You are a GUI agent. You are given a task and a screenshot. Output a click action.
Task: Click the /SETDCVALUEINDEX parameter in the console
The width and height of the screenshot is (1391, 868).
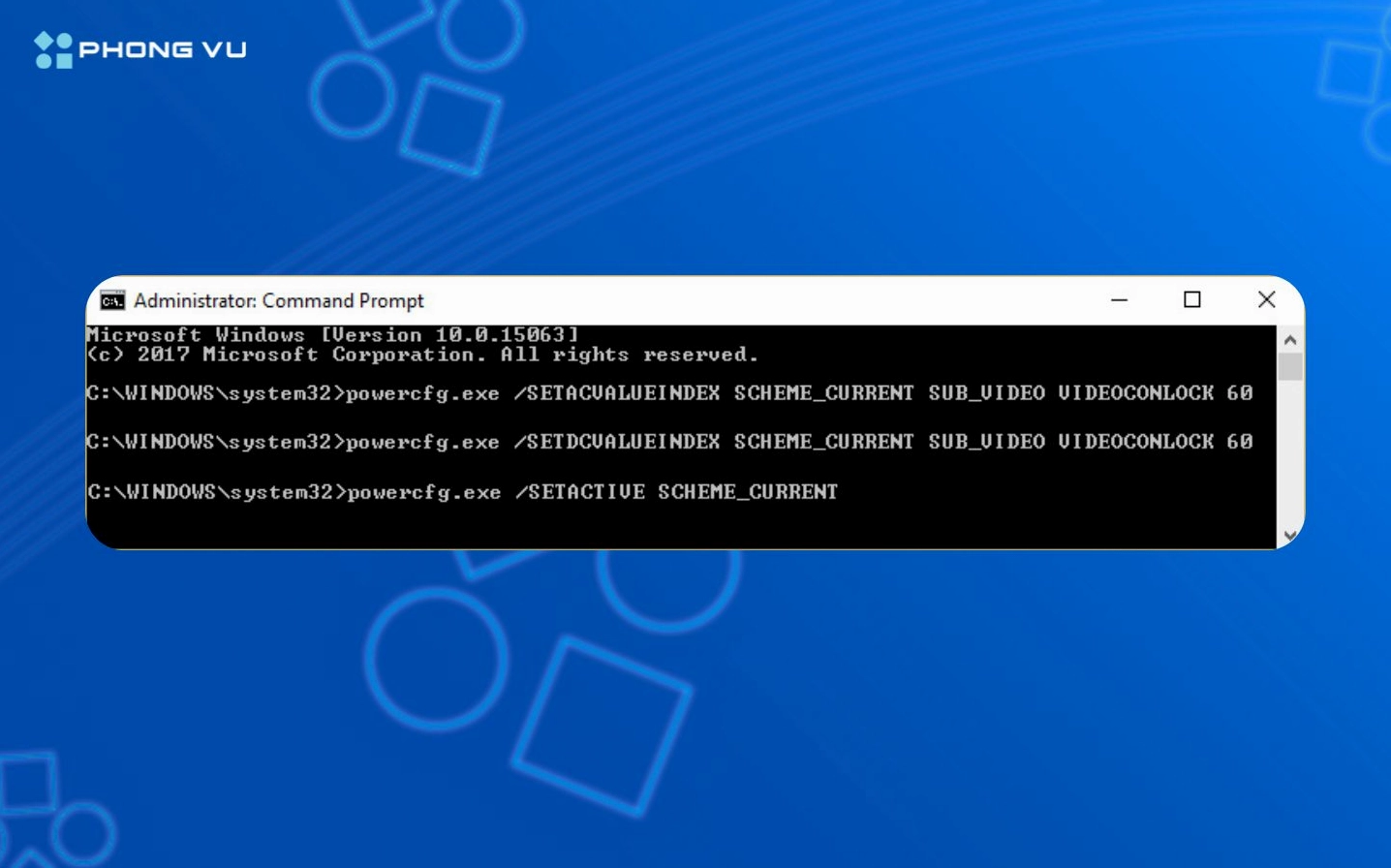pos(617,442)
